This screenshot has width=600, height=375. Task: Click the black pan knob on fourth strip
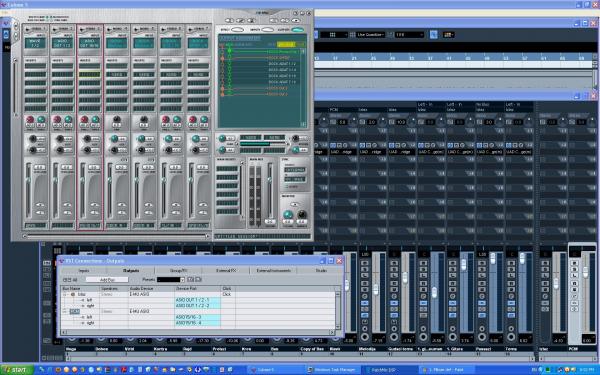coord(117,119)
